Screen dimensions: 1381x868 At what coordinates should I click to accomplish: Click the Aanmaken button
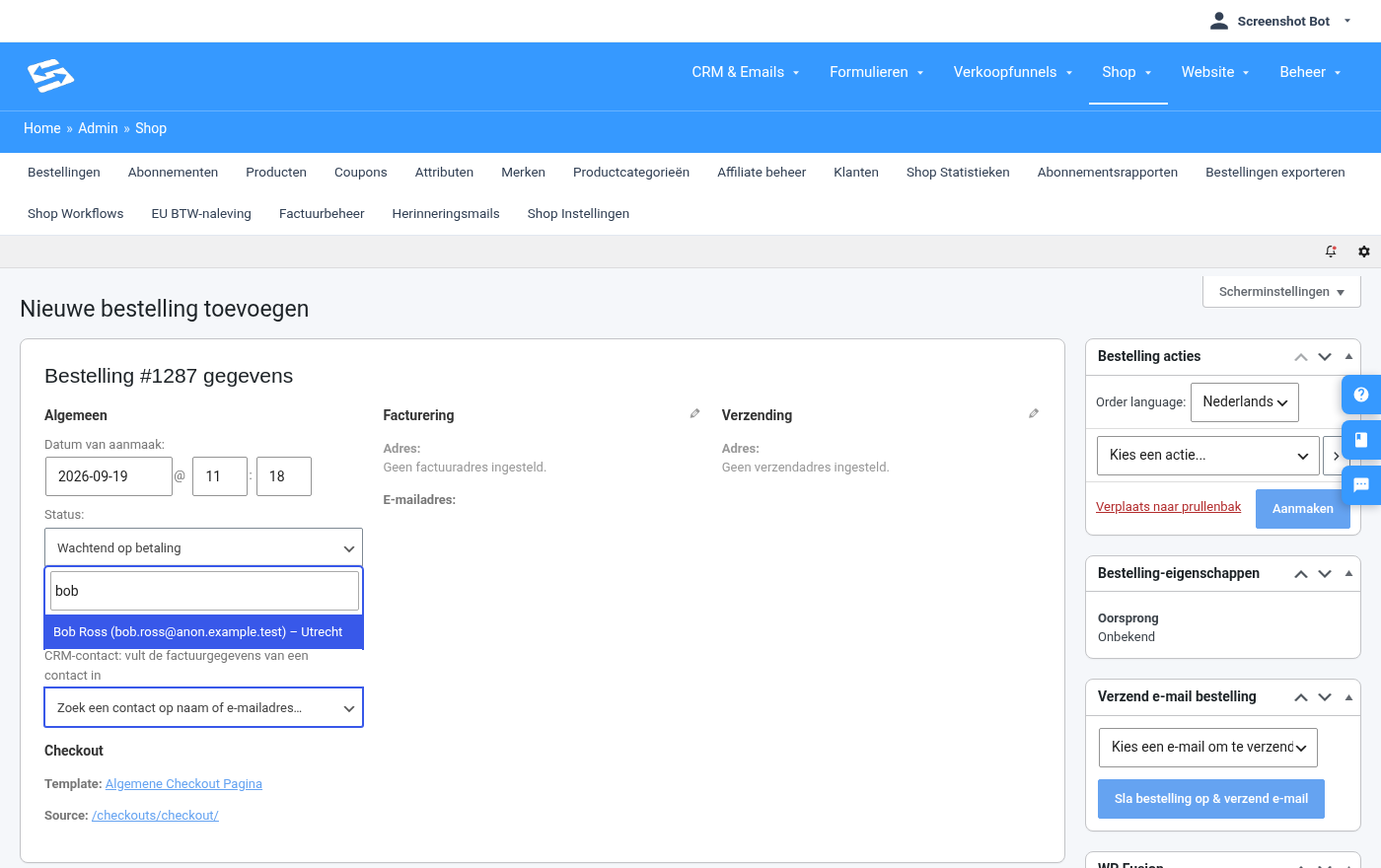[1303, 509]
